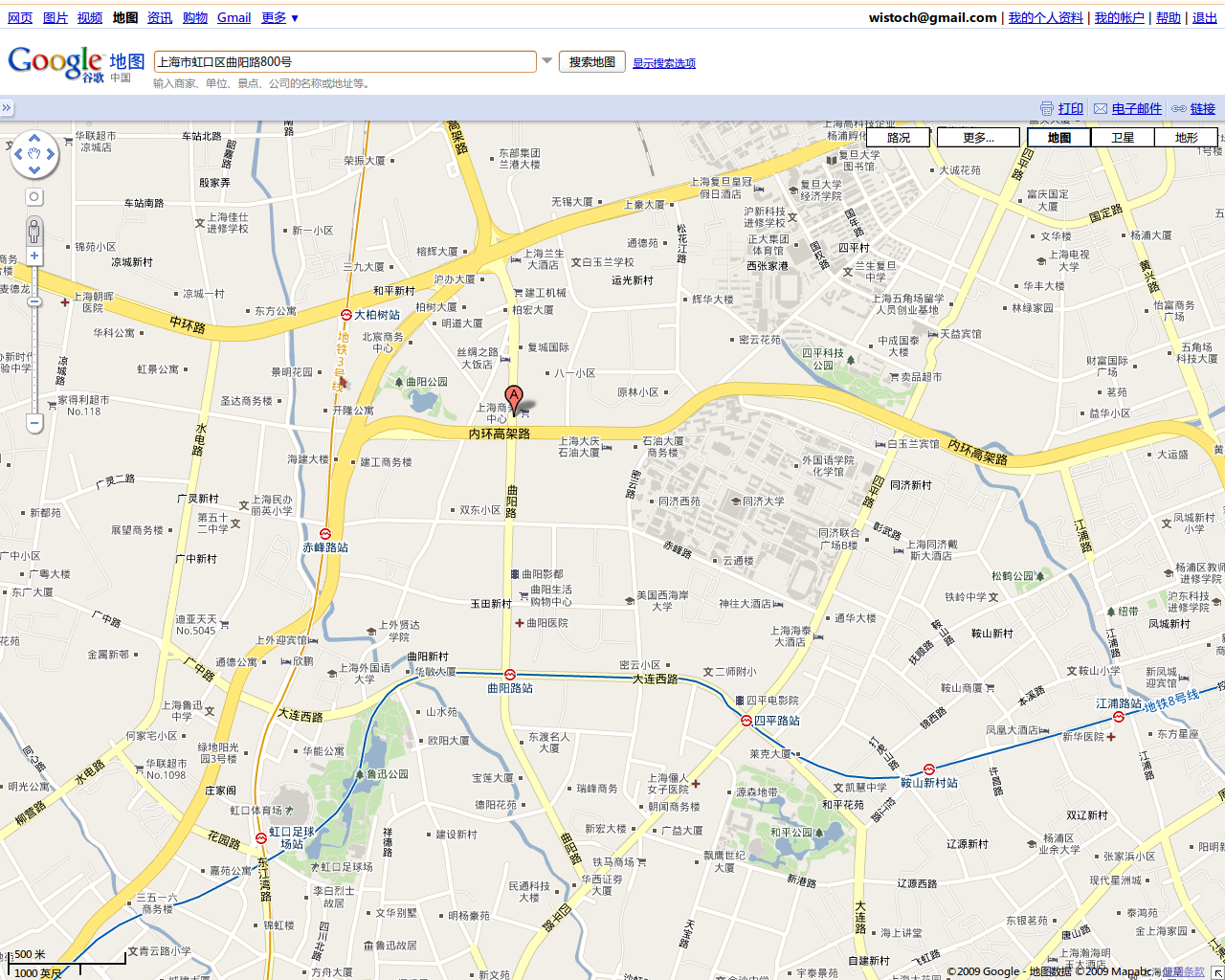The width and height of the screenshot is (1225, 980).
Task: Click the 搜索地图 search button
Action: (591, 62)
